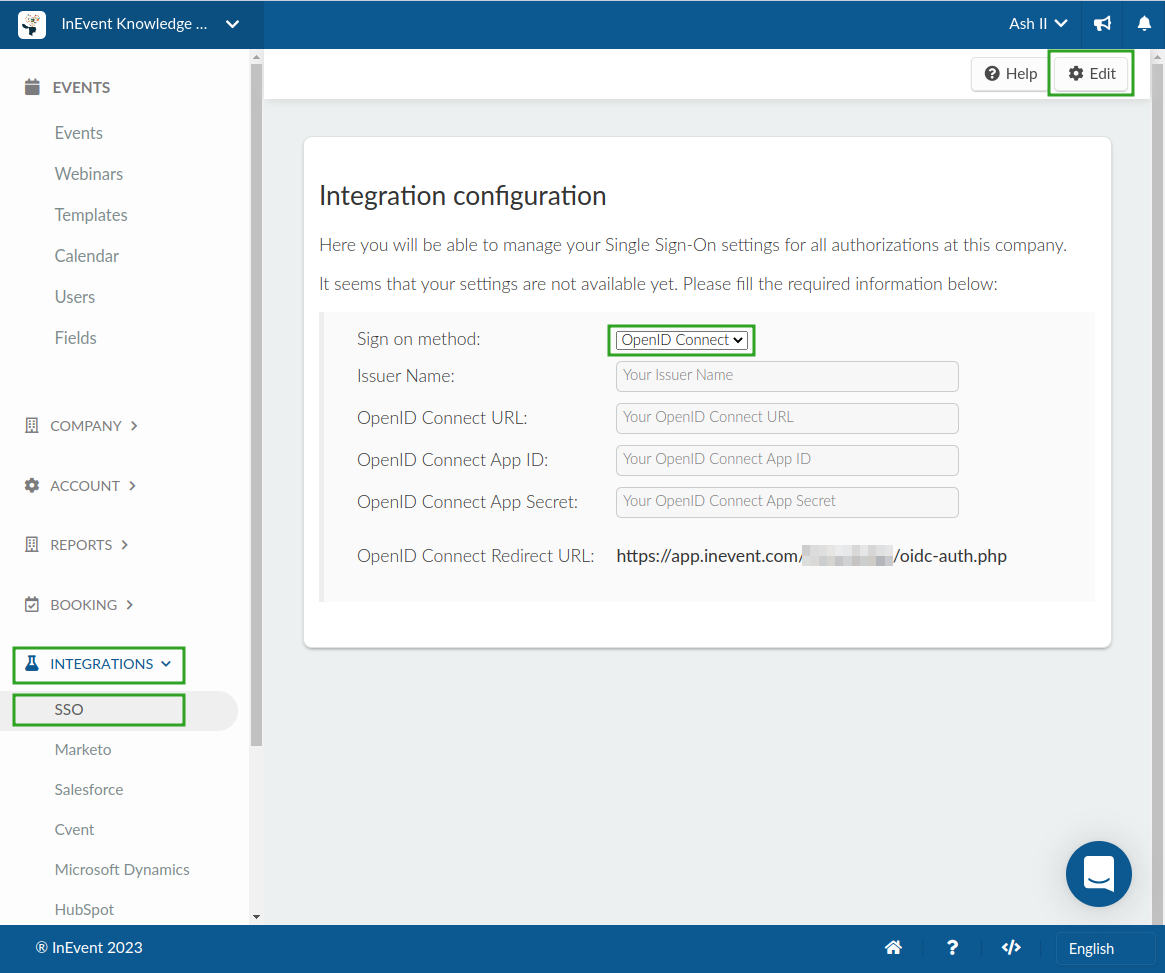Click the building icon beside REPORTS
The height and width of the screenshot is (973, 1165).
tap(31, 544)
